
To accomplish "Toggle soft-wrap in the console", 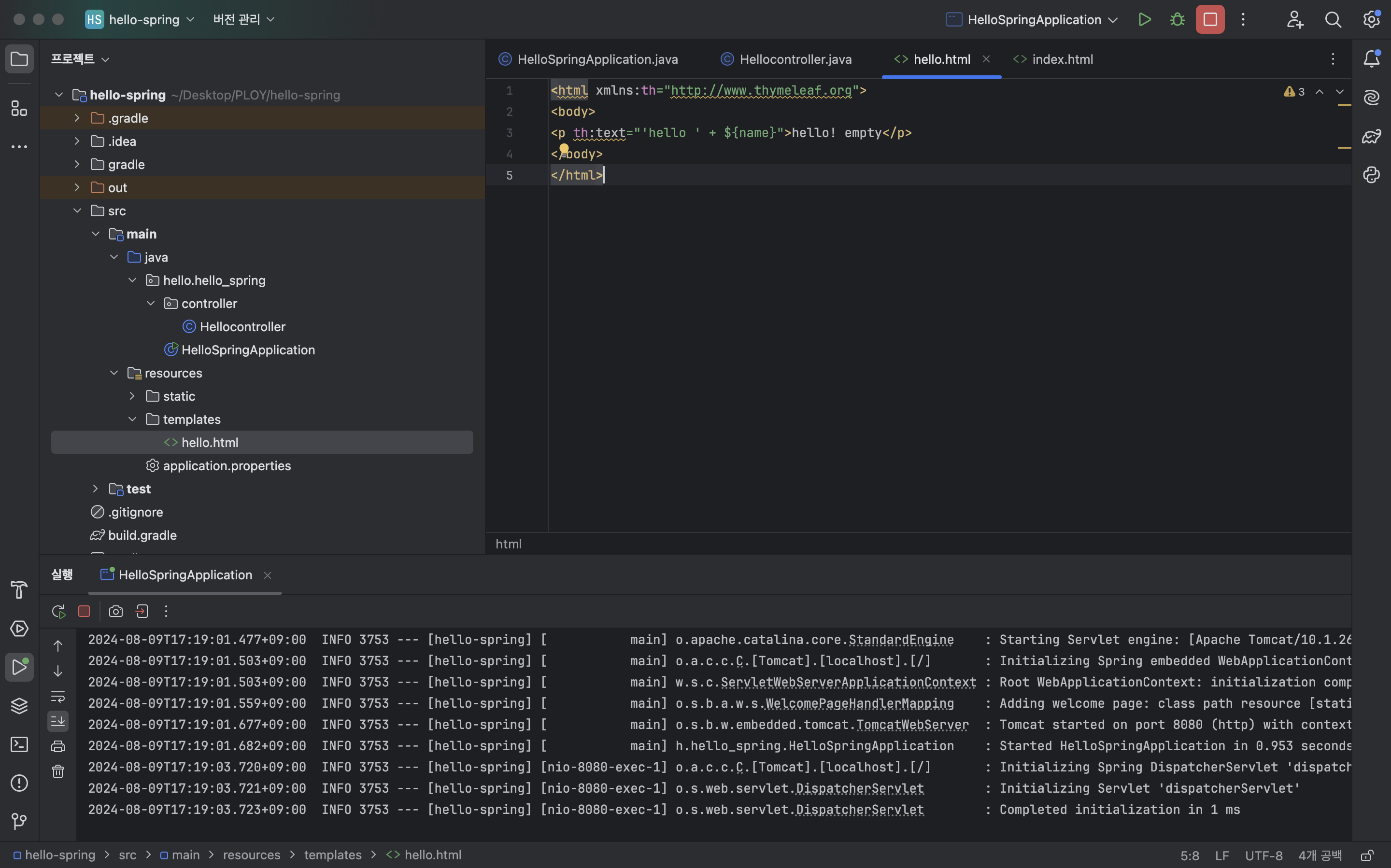I will pos(58,696).
